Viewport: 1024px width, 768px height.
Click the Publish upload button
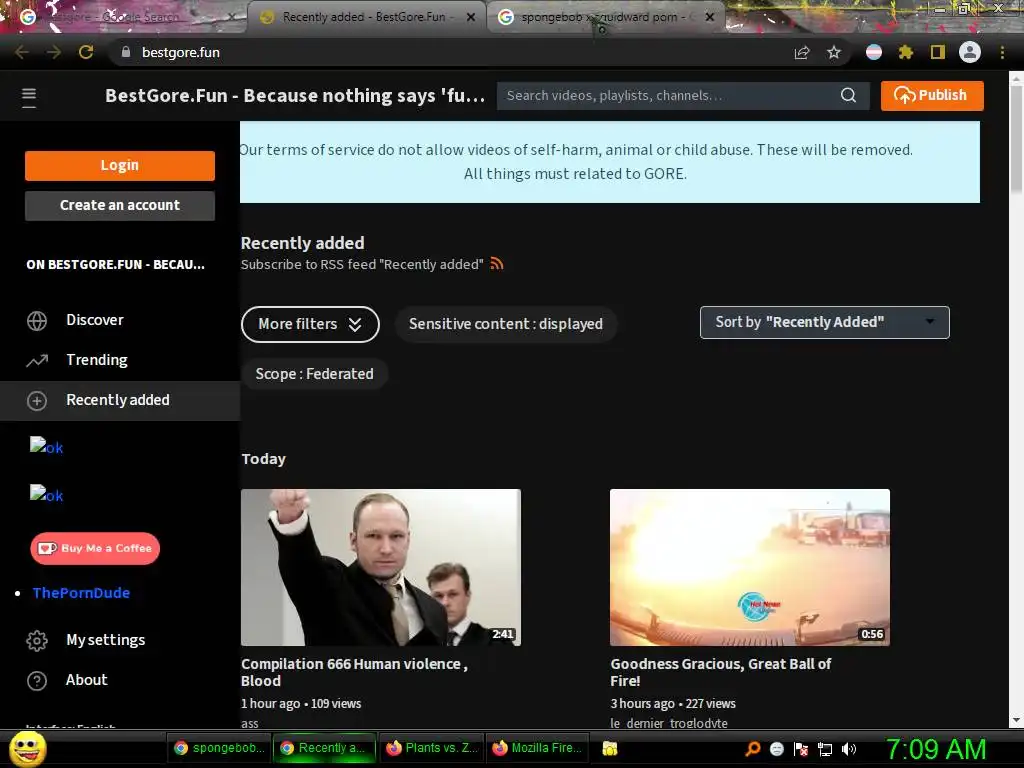click(932, 95)
